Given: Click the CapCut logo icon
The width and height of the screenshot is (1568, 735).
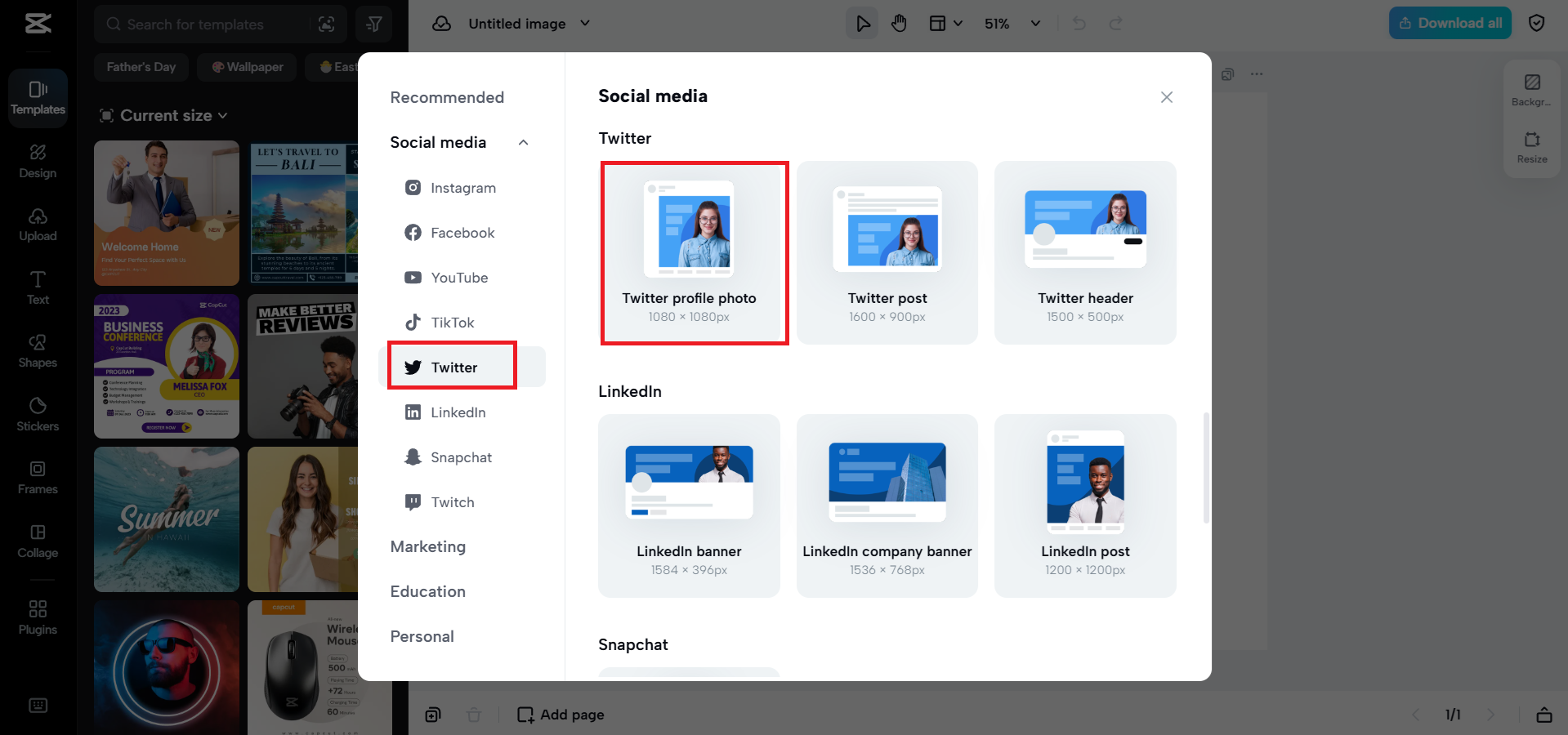Looking at the screenshot, I should [x=38, y=23].
